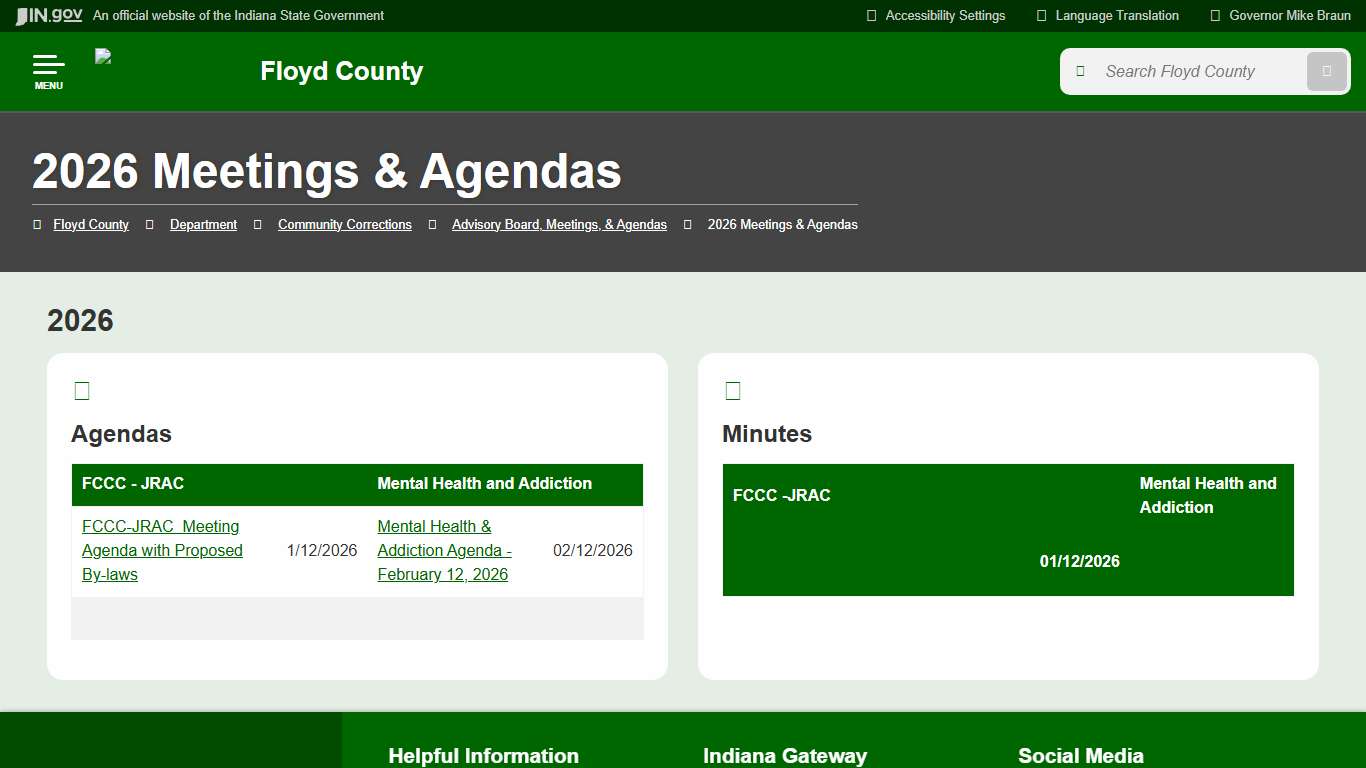This screenshot has width=1366, height=768.
Task: Click the green Minutes date bar 01/12/2026
Action: (1080, 561)
